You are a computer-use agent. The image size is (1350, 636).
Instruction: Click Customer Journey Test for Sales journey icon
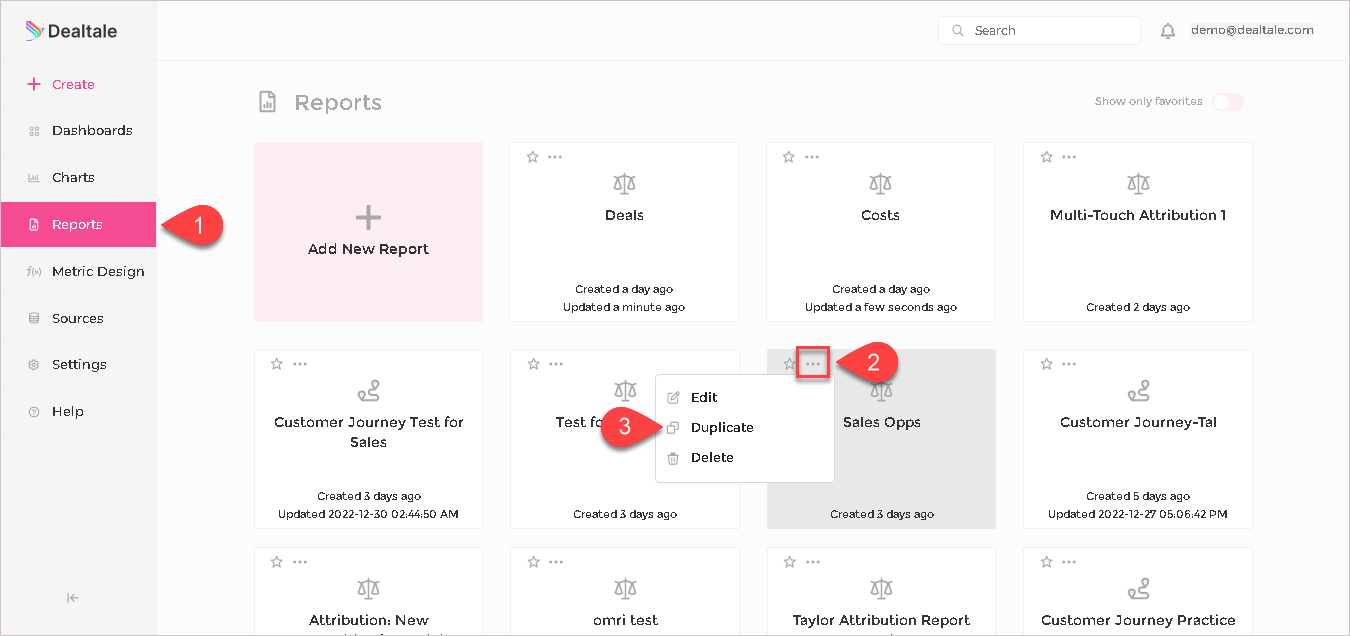[368, 390]
